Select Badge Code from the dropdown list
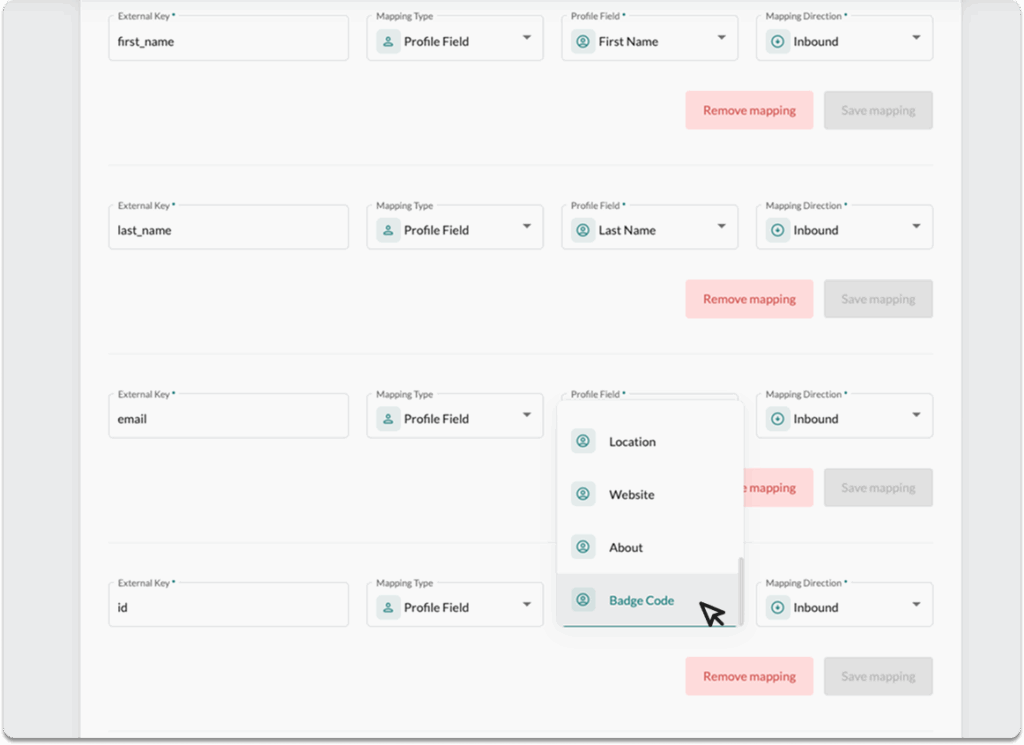Viewport: 1024px width, 745px height. pos(641,601)
